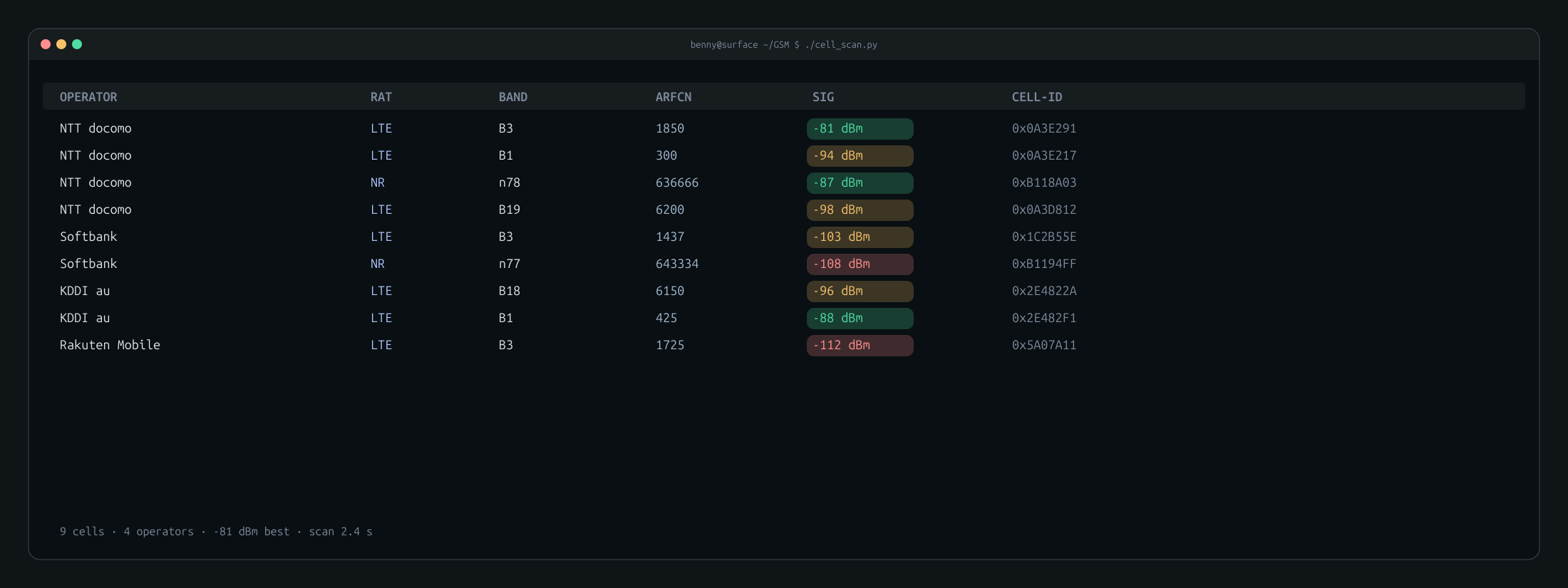Select ARFCN value 1437
Screen dimensions: 1568x588
pyautogui.click(x=670, y=237)
